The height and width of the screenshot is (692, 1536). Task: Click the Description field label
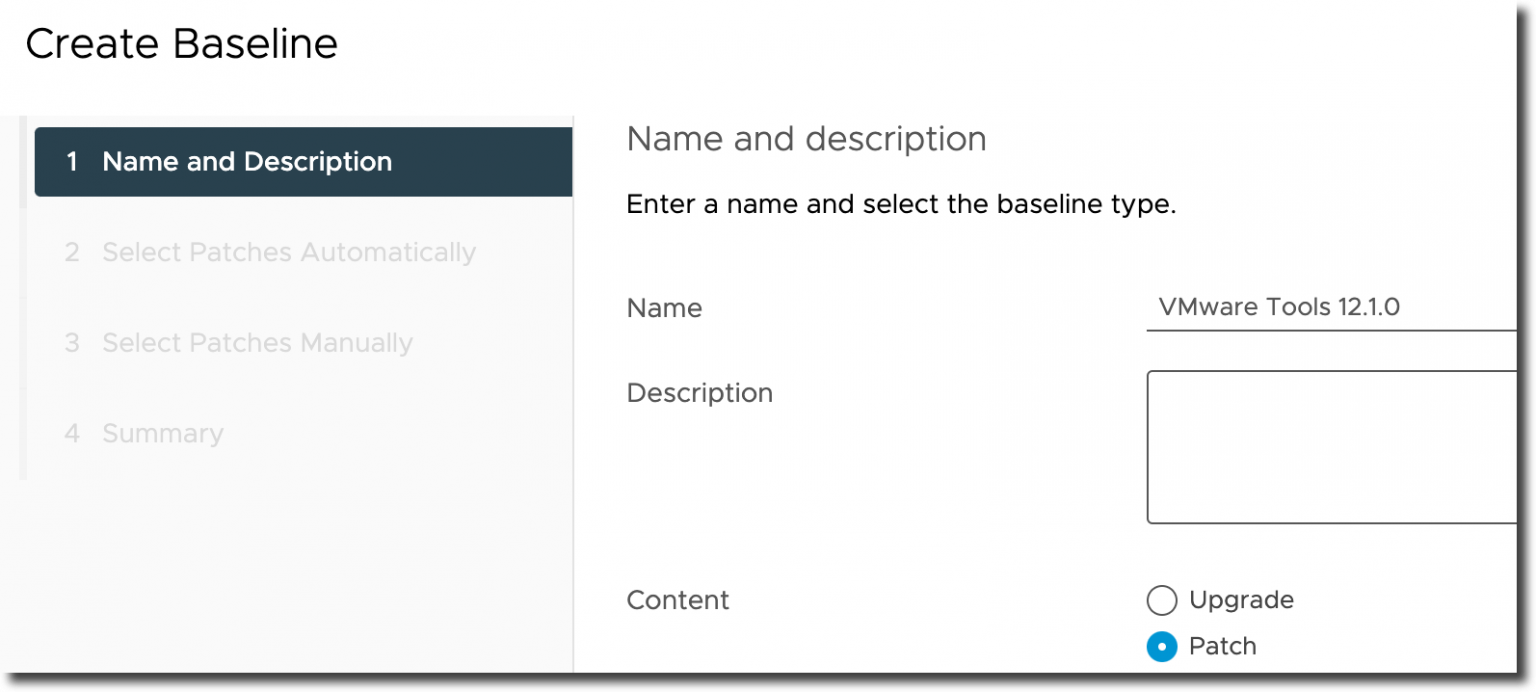699,393
